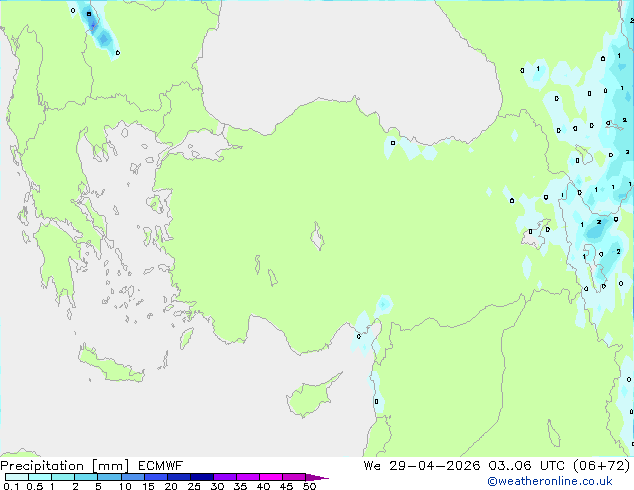Click the '25' legend value label

coord(194,486)
